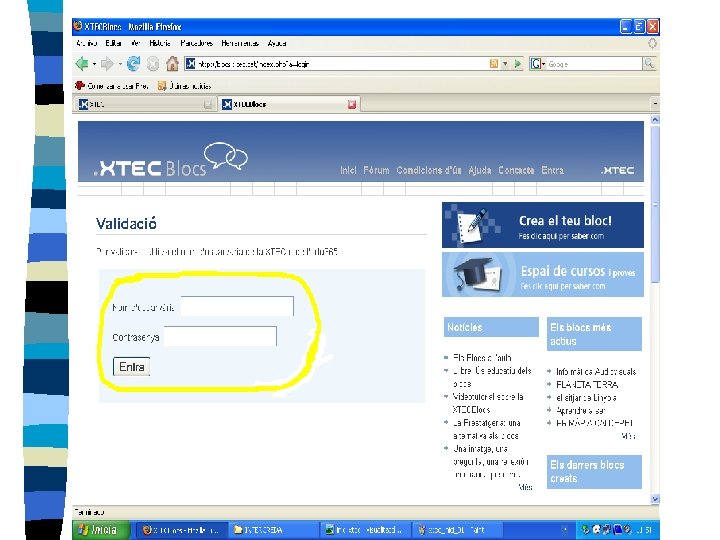
Task: Open the tab list dropdown
Action: click(655, 104)
